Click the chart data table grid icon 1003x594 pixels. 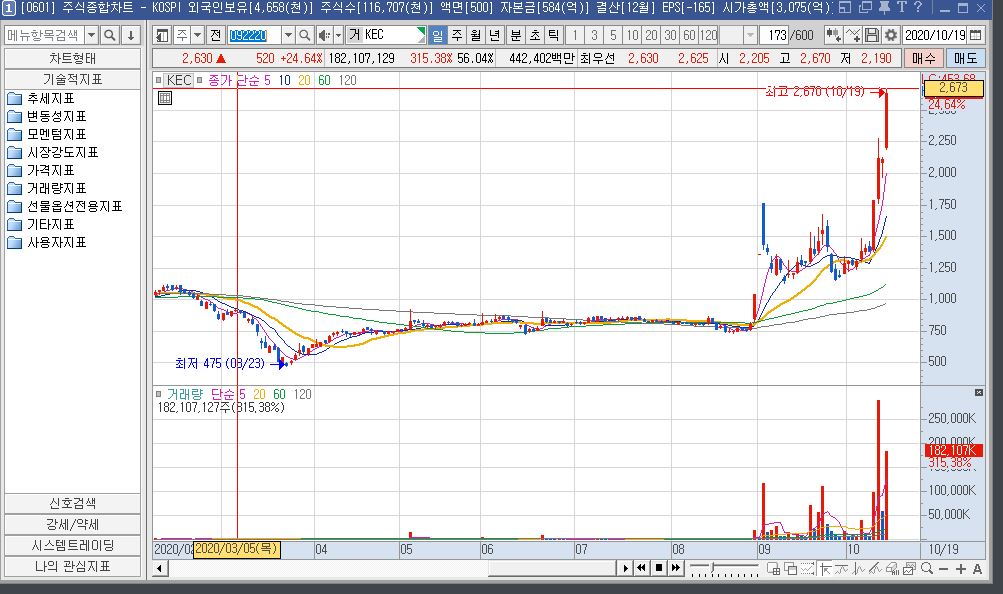point(165,98)
